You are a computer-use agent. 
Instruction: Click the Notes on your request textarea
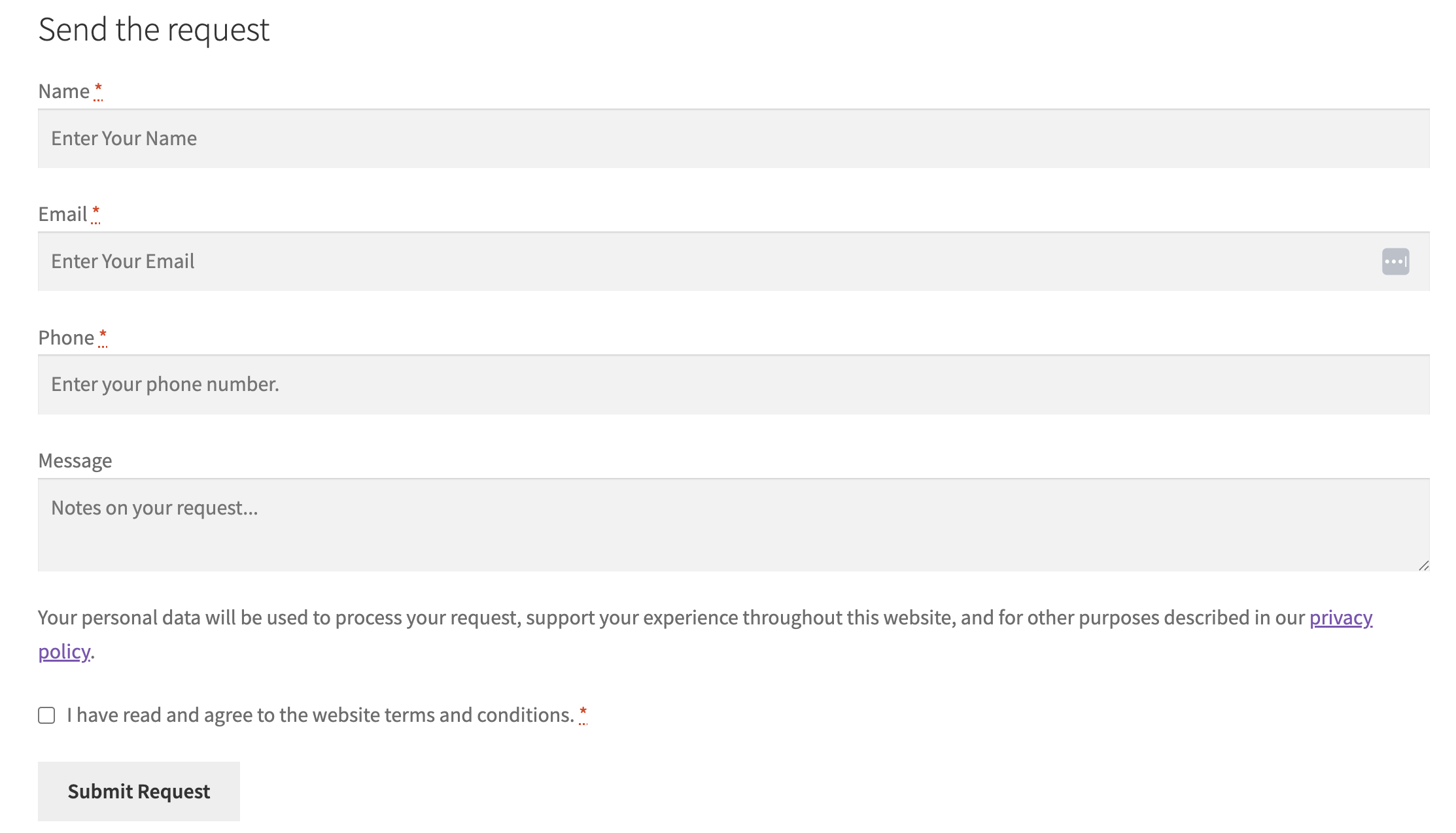[733, 525]
